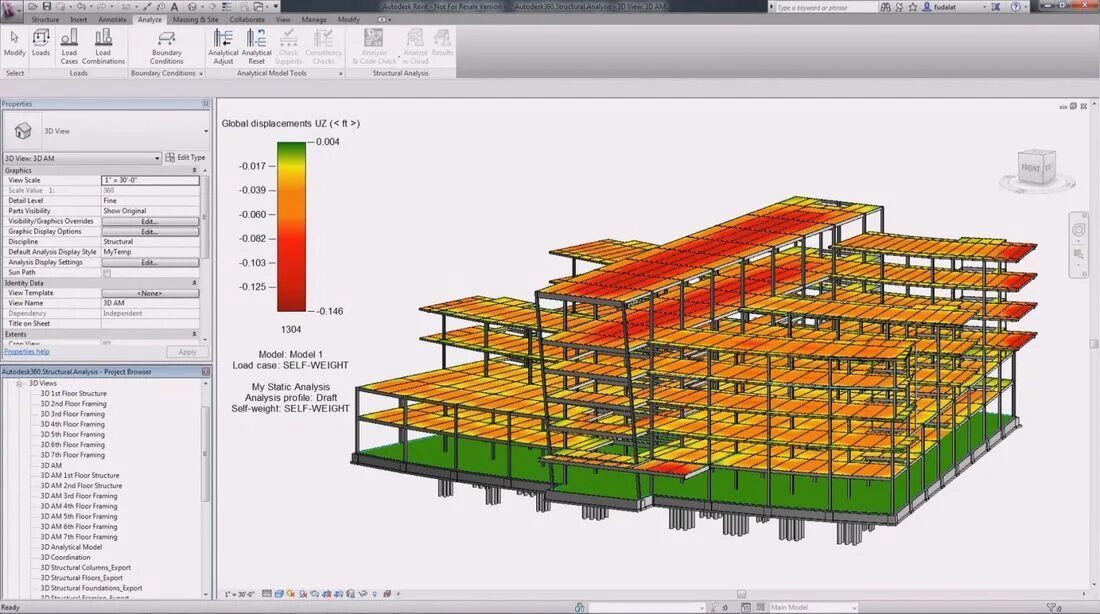Click the Edit Type icon
The image size is (1100, 614).
point(170,157)
